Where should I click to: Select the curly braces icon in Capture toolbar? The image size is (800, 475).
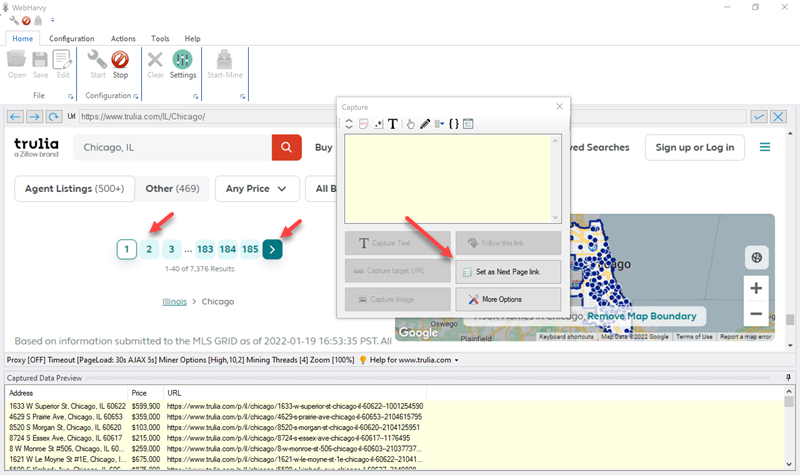coord(453,124)
